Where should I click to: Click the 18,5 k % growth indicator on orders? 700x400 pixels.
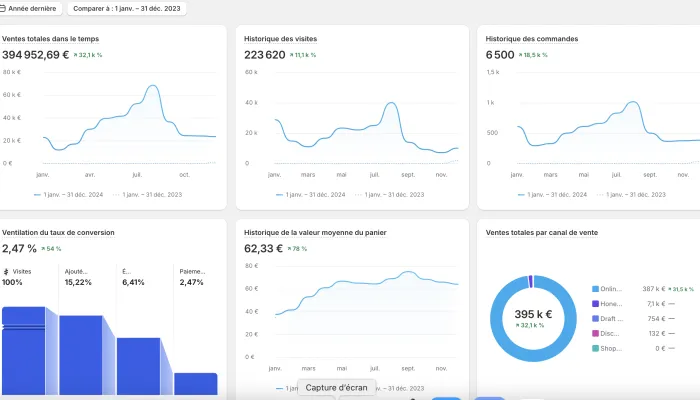pyautogui.click(x=533, y=55)
